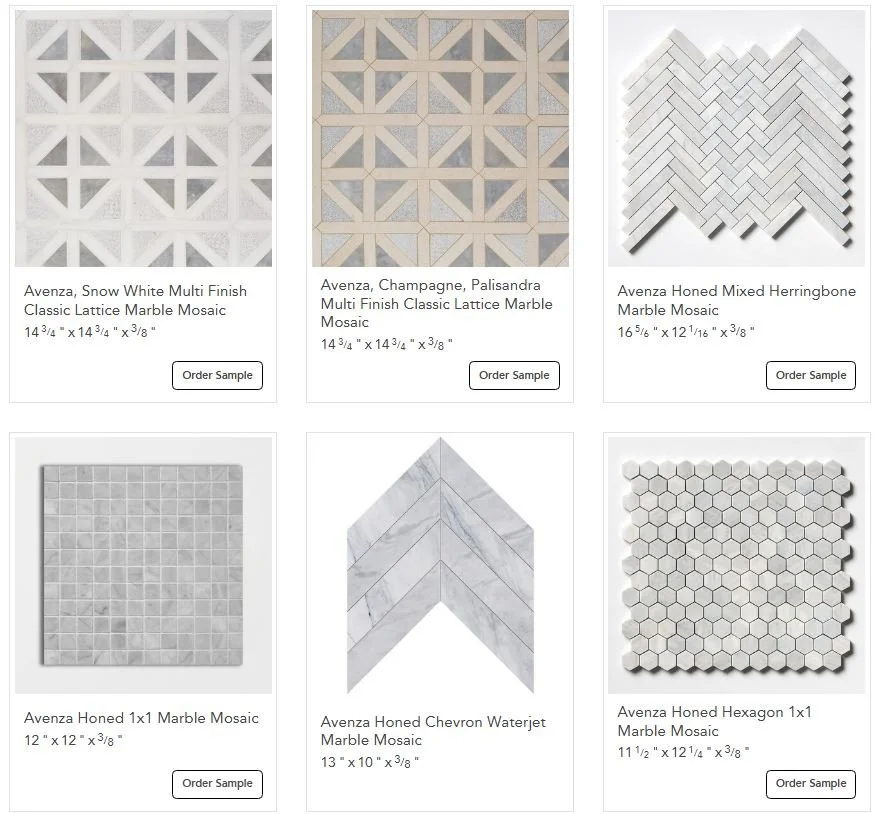
Task: Click the 13 x 10 chevron size text
Action: click(370, 762)
